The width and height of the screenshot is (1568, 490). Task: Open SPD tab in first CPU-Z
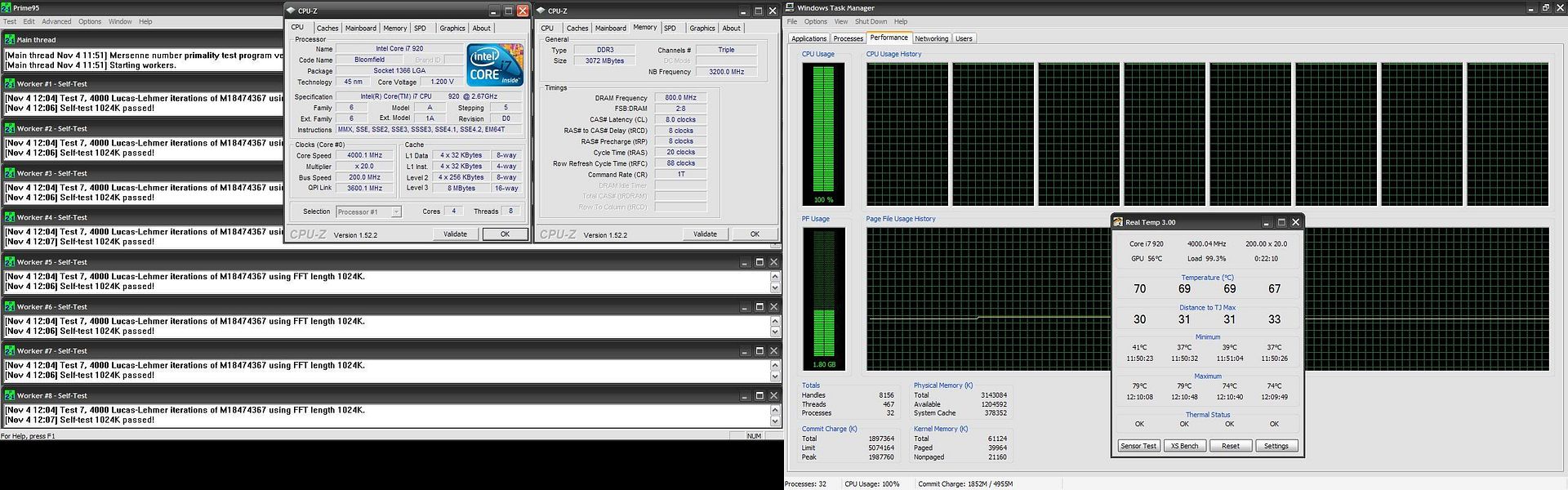point(420,28)
